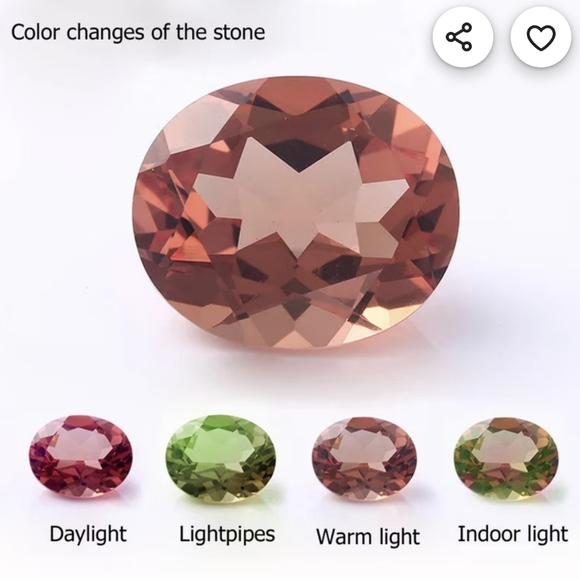580x580 pixels.
Task: Open the large oval gemstone photo
Action: click(296, 214)
